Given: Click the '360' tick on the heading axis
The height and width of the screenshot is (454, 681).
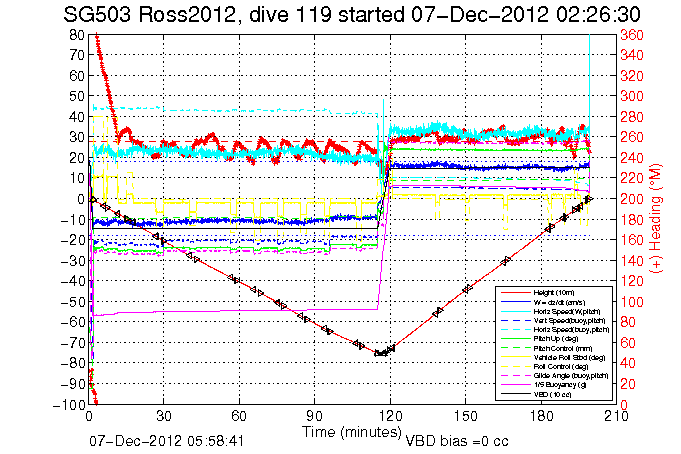Looking at the screenshot, I should point(632,35).
